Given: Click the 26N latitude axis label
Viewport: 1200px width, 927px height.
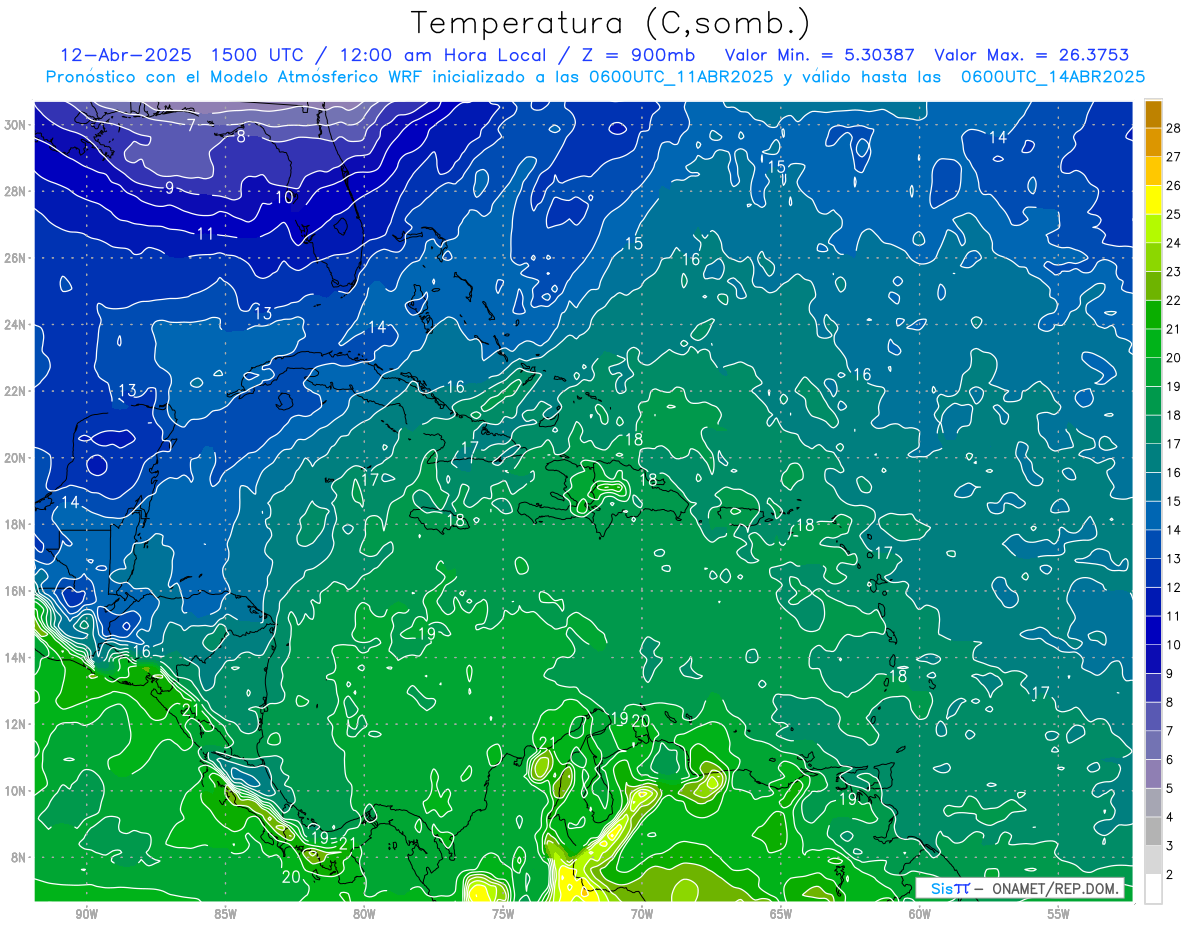Looking at the screenshot, I should tap(17, 258).
